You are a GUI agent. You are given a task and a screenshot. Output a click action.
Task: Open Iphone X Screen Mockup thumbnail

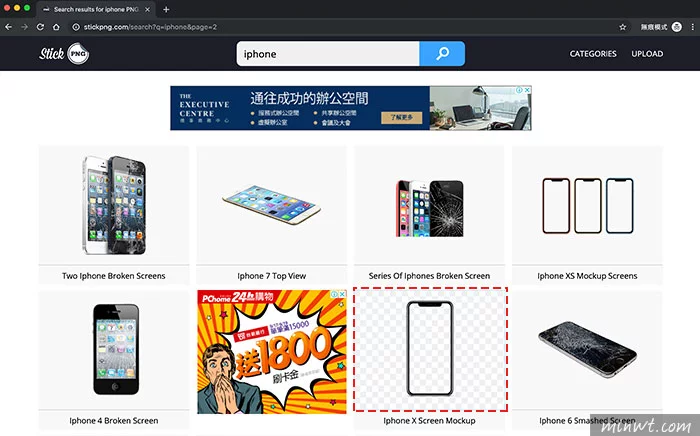pos(430,349)
